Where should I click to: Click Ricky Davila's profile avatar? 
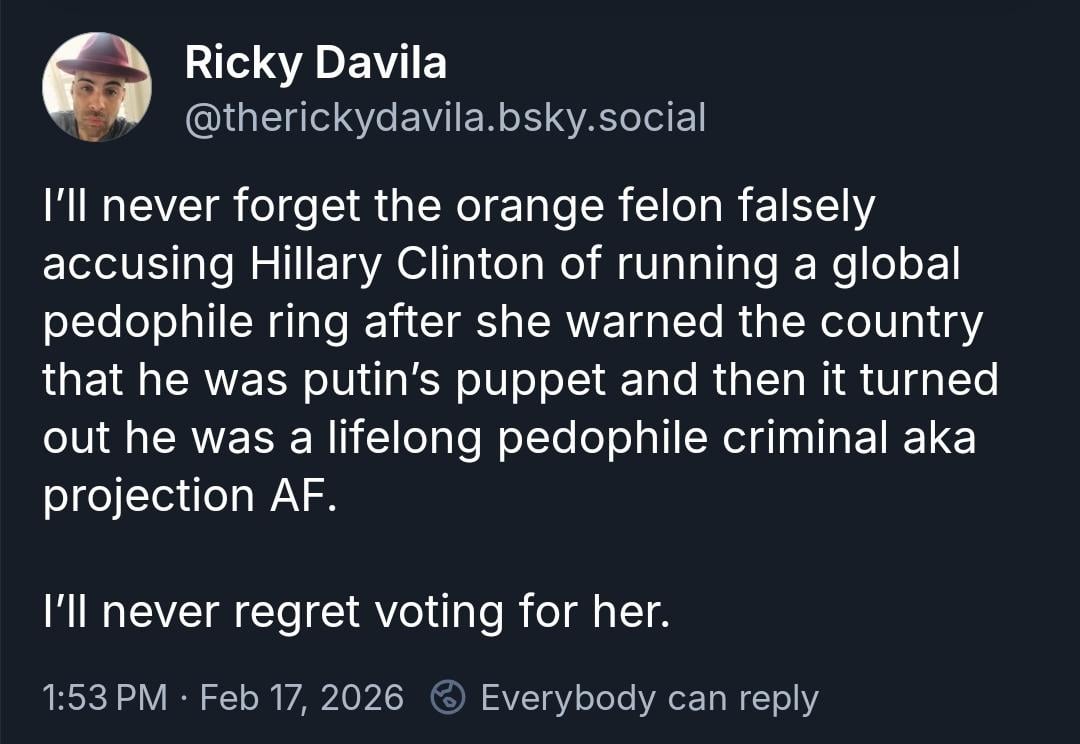97,87
